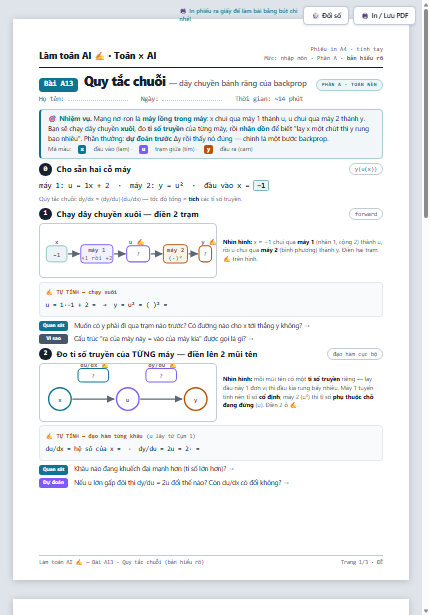Click the dice icon in Đổi số
The width and height of the screenshot is (430, 615).
point(315,16)
